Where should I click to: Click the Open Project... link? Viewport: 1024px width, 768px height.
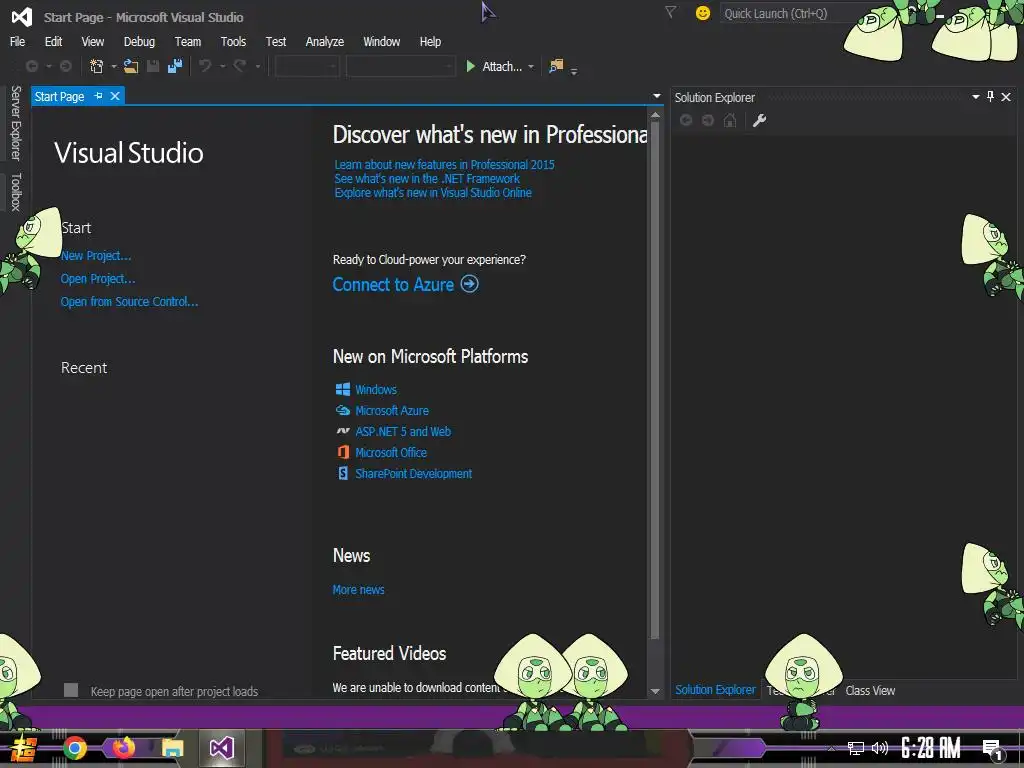pyautogui.click(x=98, y=278)
